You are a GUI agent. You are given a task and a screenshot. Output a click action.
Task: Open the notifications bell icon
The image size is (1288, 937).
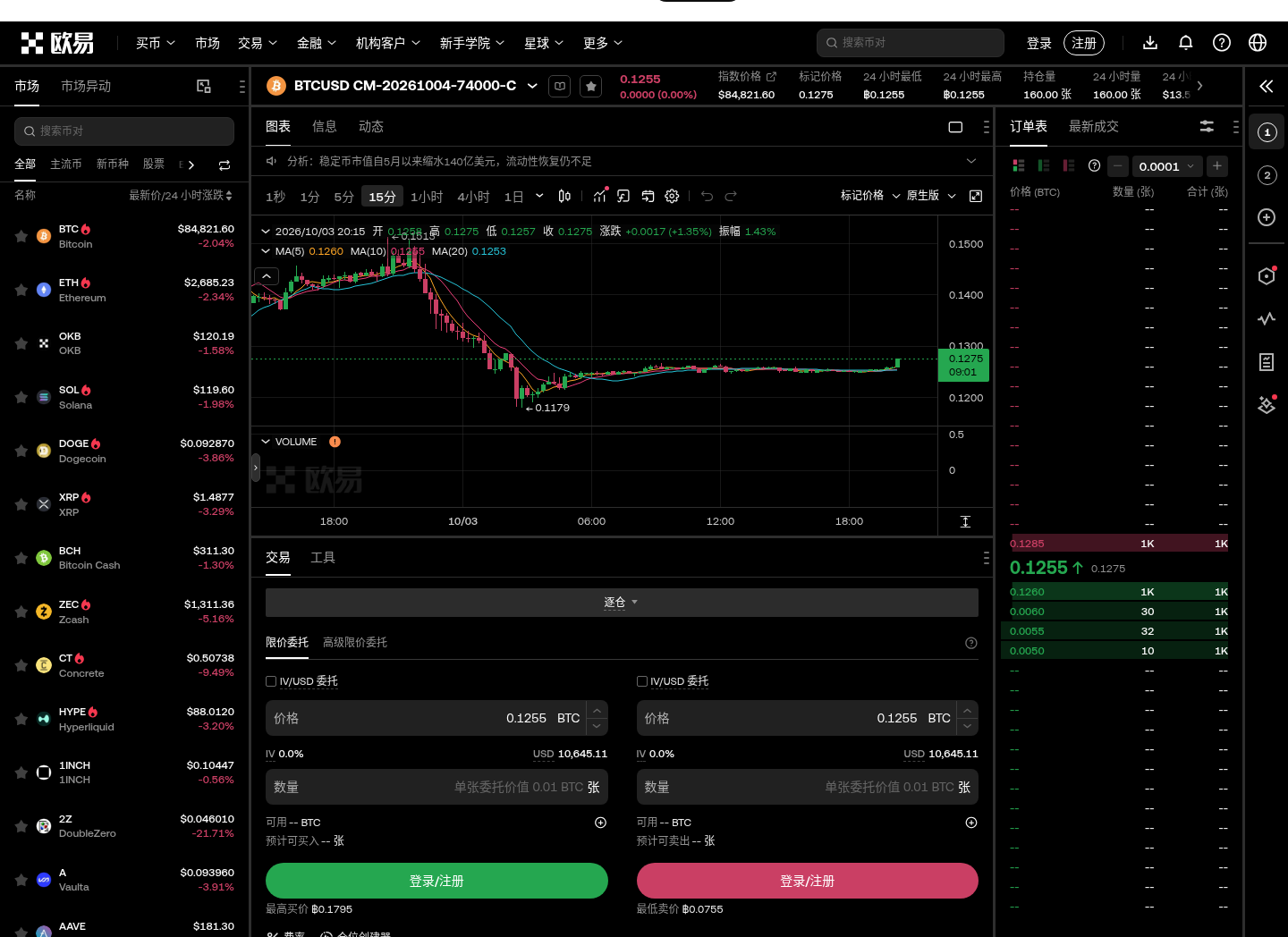pyautogui.click(x=1186, y=43)
